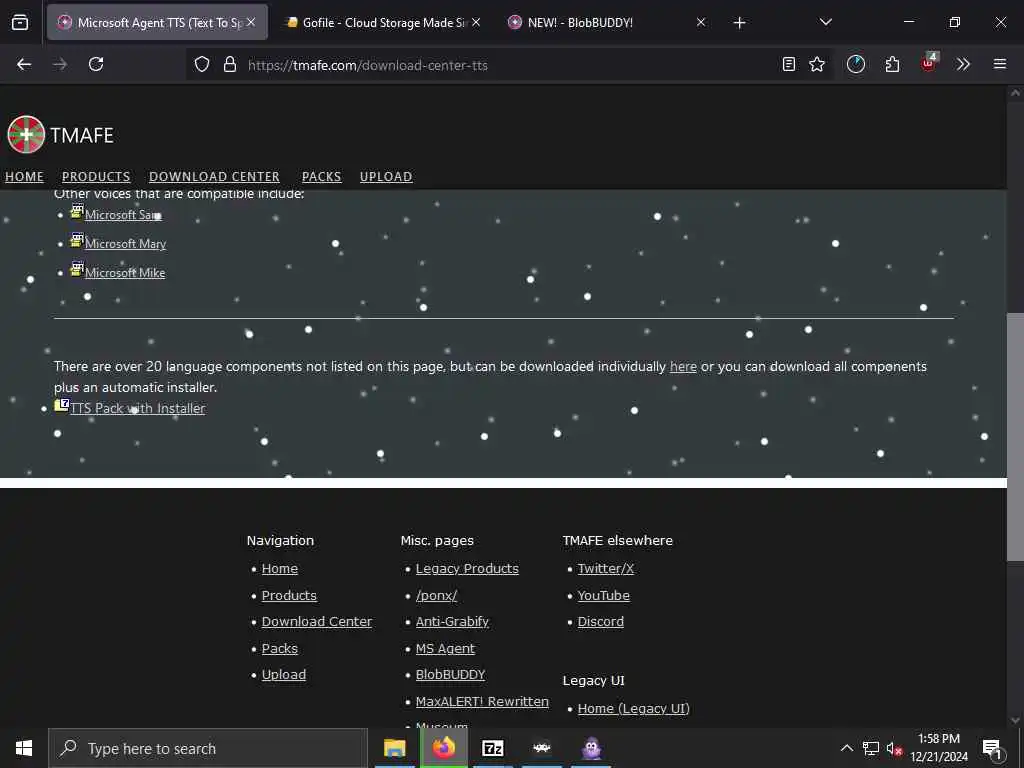Open the PRODUCTS menu item
This screenshot has height=768, width=1024.
96,176
